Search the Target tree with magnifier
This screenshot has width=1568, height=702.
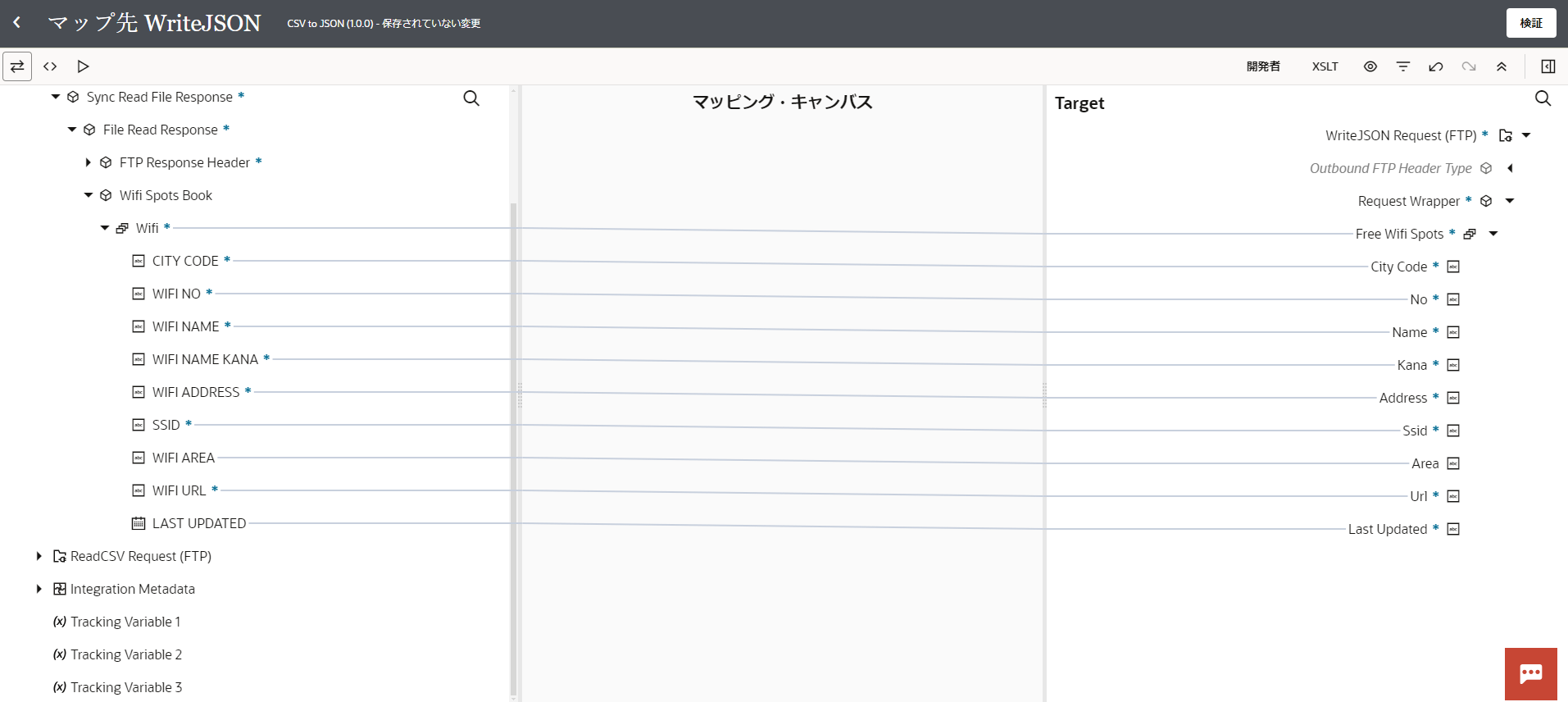1543,98
